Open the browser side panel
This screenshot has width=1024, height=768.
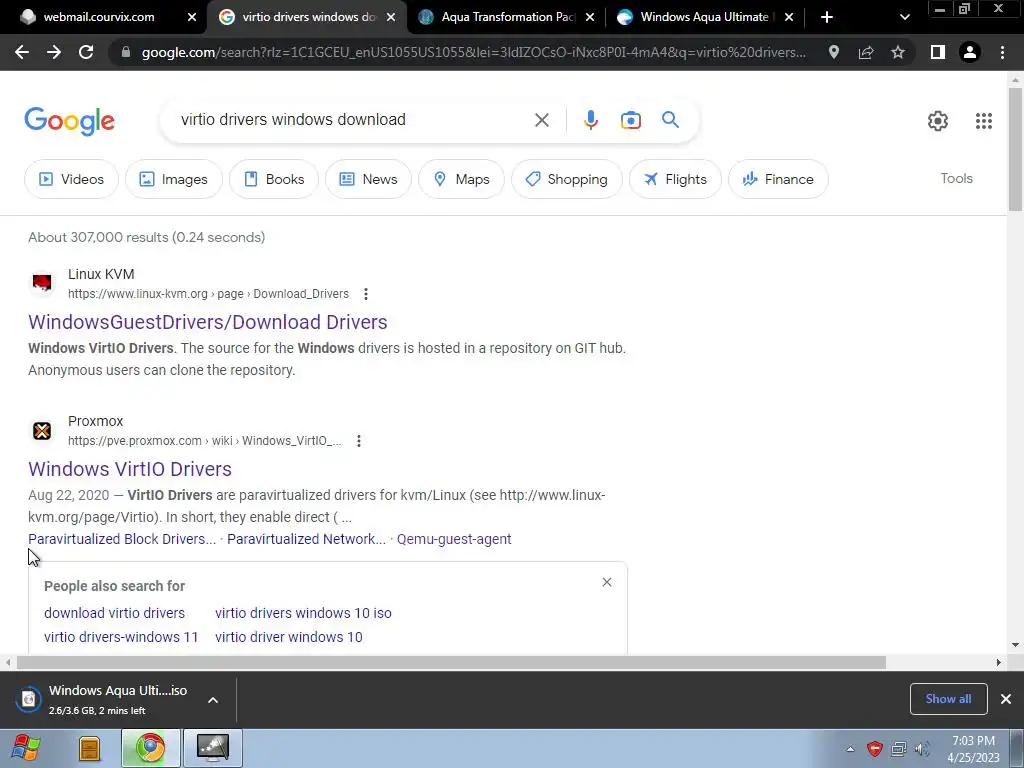[938, 52]
